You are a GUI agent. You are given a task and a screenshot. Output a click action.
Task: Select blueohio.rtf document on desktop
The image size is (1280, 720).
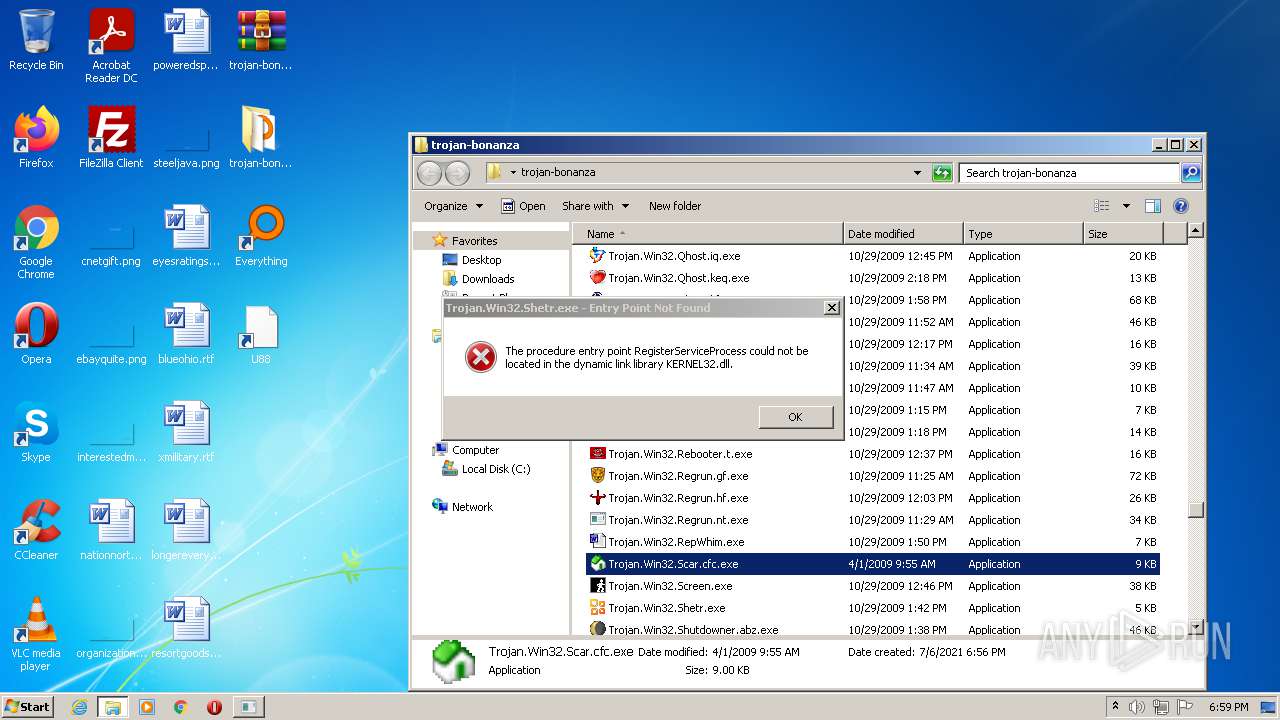[186, 334]
